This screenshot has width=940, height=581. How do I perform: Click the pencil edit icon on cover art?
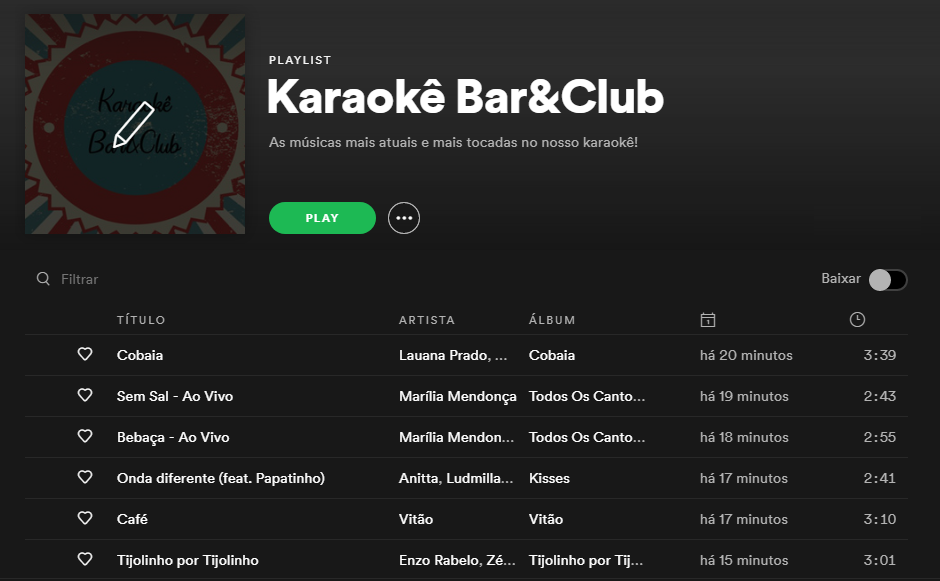(x=134, y=125)
